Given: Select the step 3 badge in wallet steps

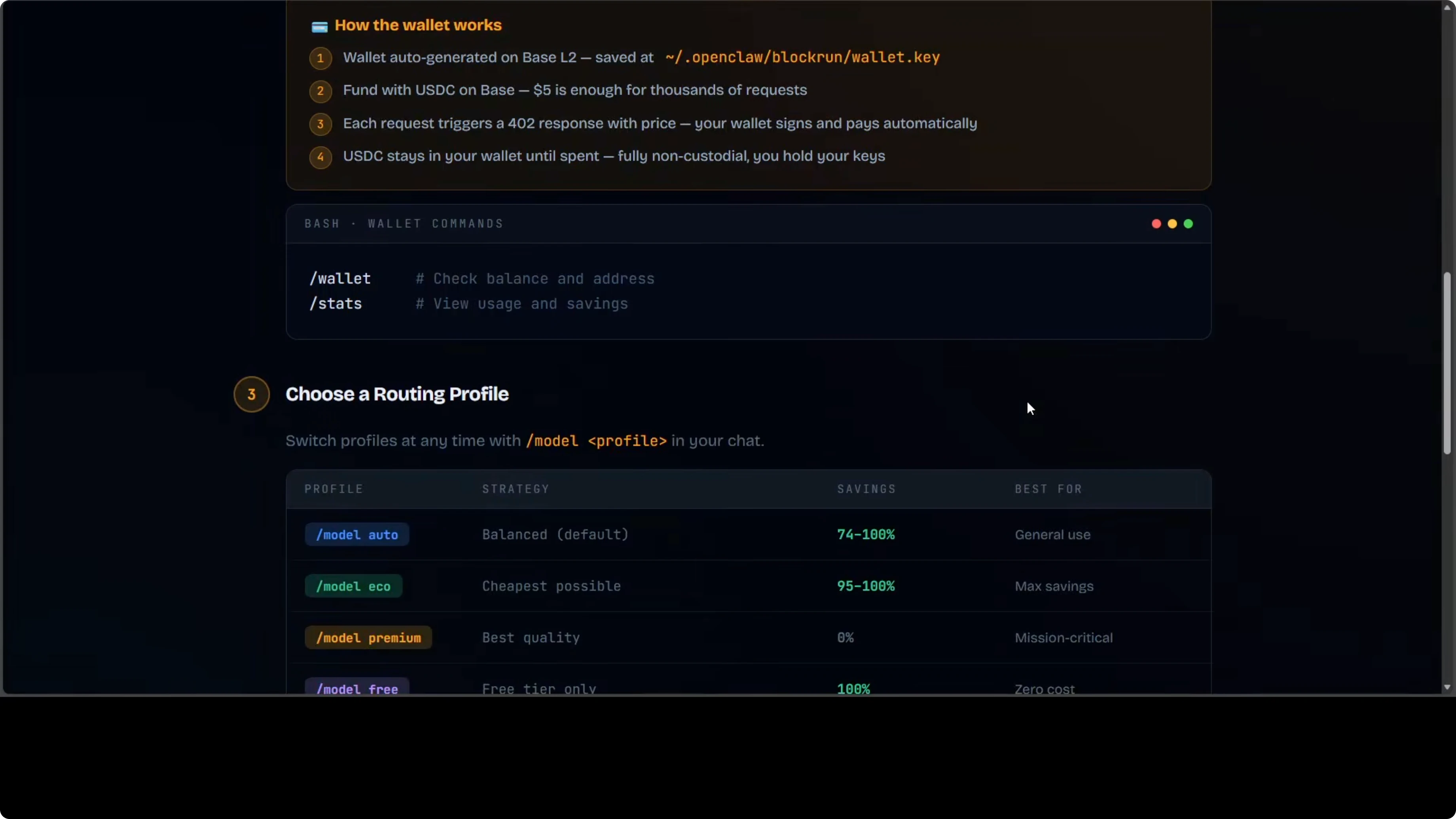Looking at the screenshot, I should (x=320, y=124).
